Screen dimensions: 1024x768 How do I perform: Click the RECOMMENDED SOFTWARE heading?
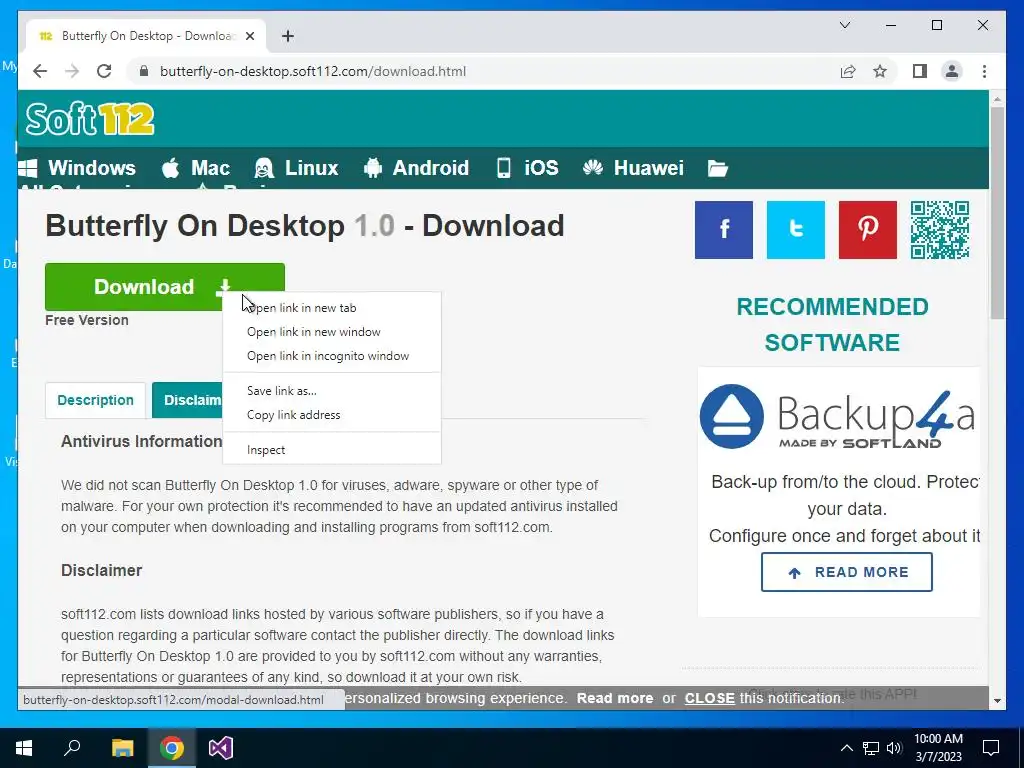833,325
